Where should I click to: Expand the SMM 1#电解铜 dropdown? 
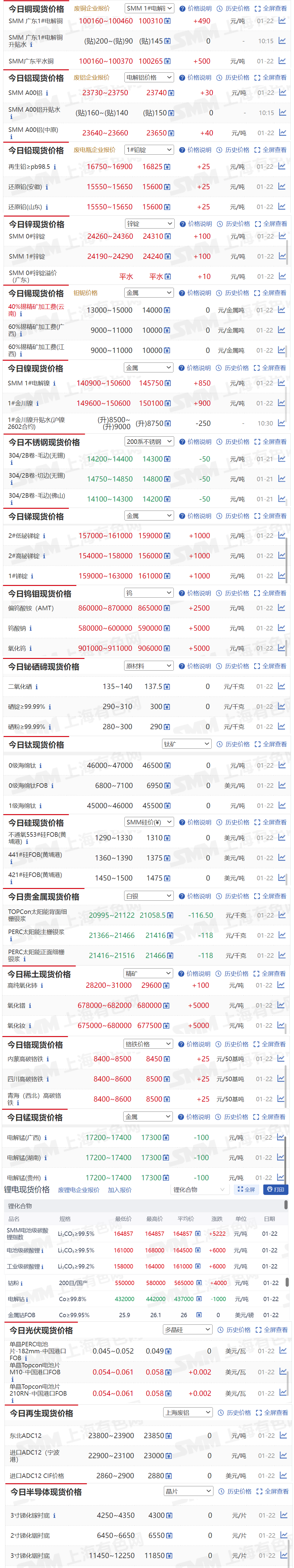click(x=149, y=8)
